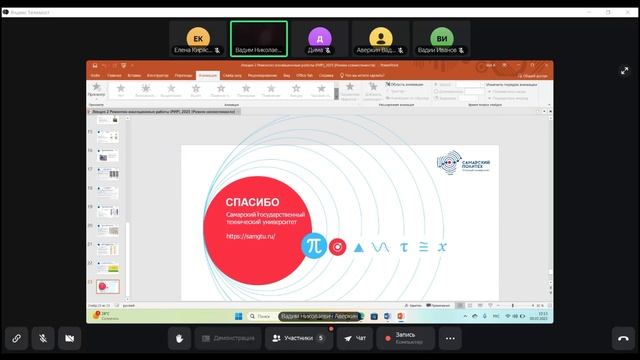This screenshot has width=640, height=360.
Task: Open the three-dots more options menu
Action: pos(450,338)
